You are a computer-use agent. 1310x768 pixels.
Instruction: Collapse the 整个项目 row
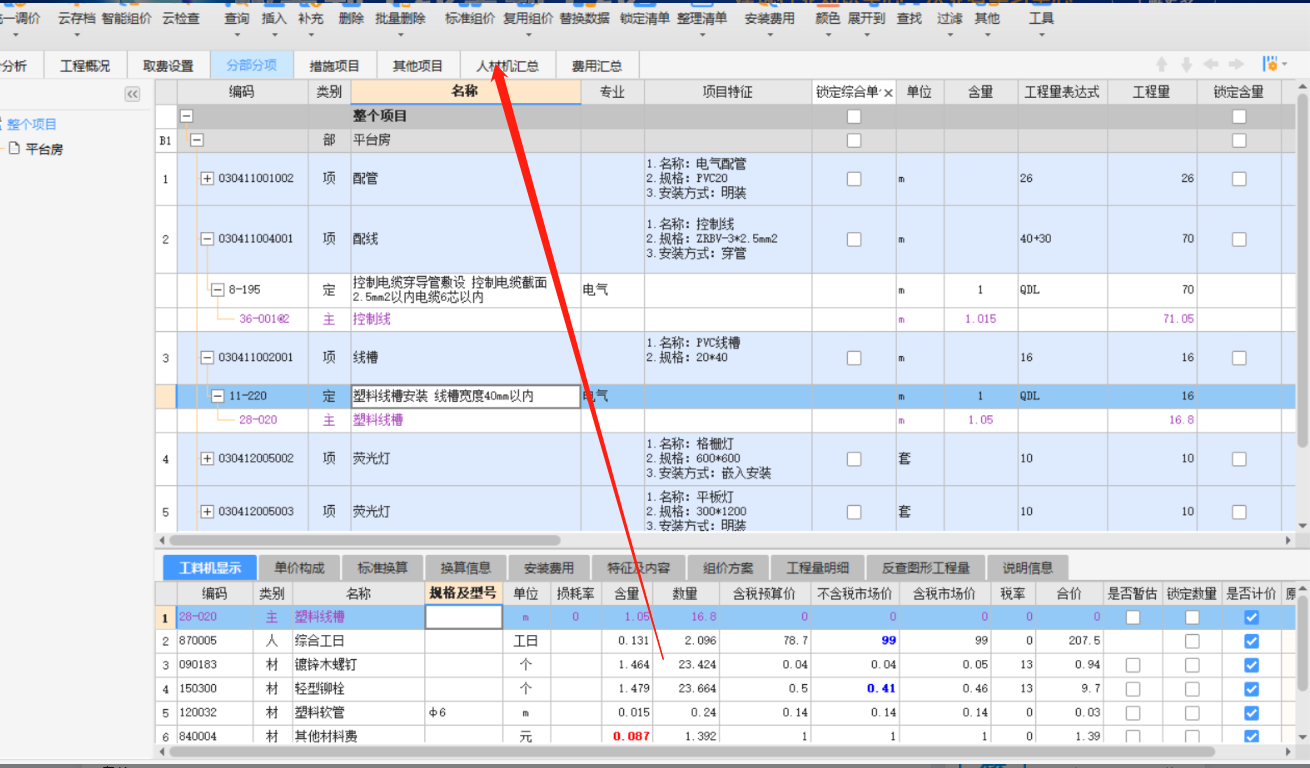[x=186, y=117]
